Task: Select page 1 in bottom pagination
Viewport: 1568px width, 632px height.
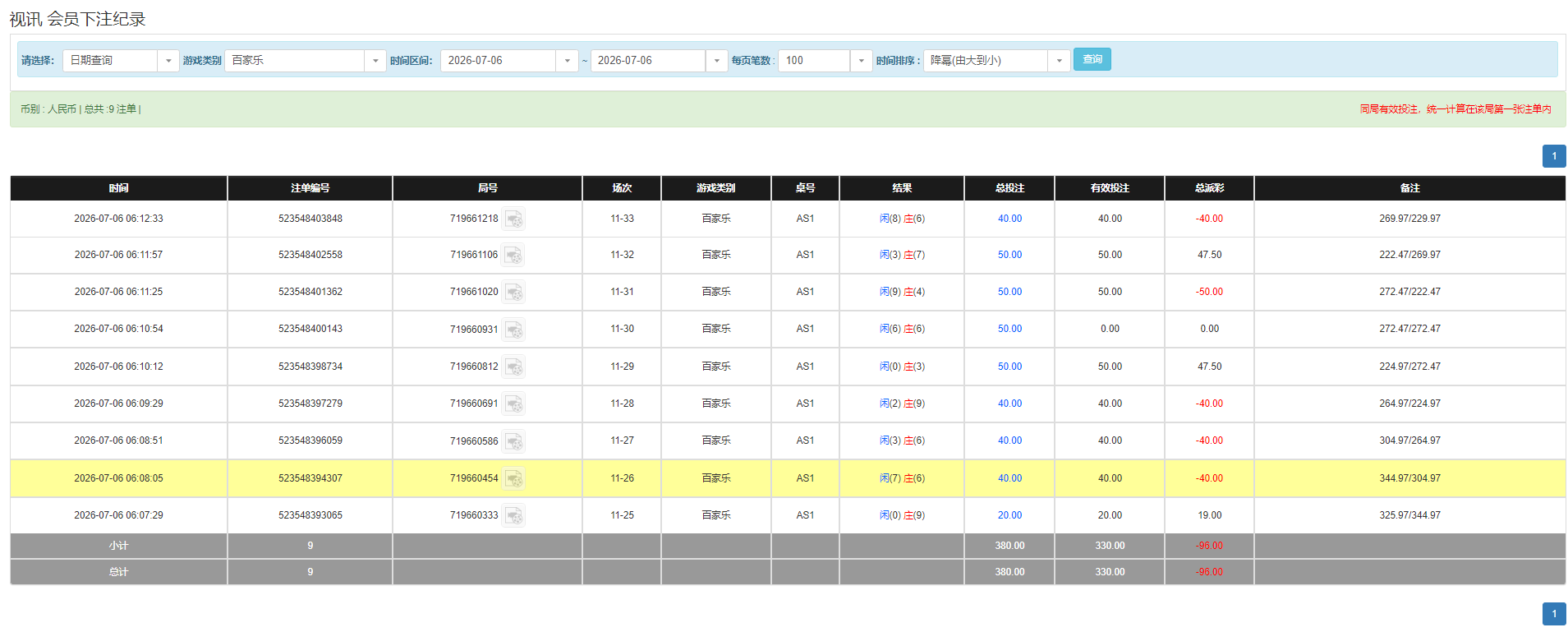Action: (x=1554, y=614)
